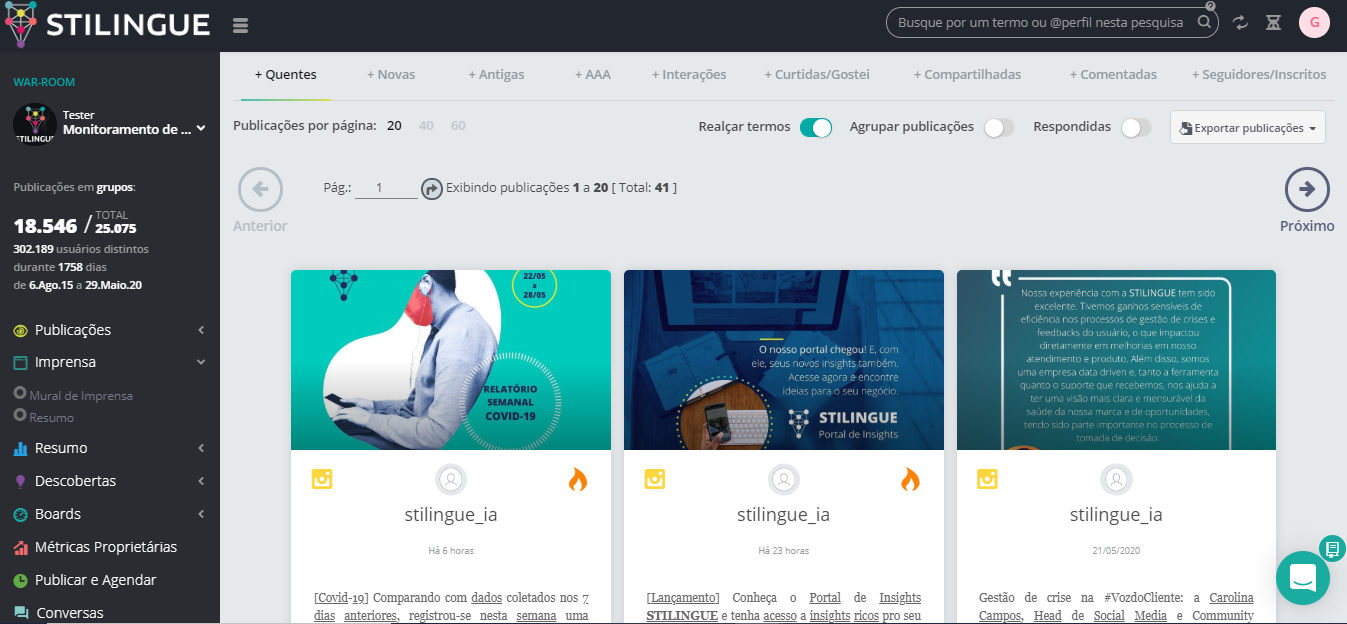Image resolution: width=1347 pixels, height=624 pixels.
Task: Turn on the Respondidas toggle
Action: click(1135, 128)
